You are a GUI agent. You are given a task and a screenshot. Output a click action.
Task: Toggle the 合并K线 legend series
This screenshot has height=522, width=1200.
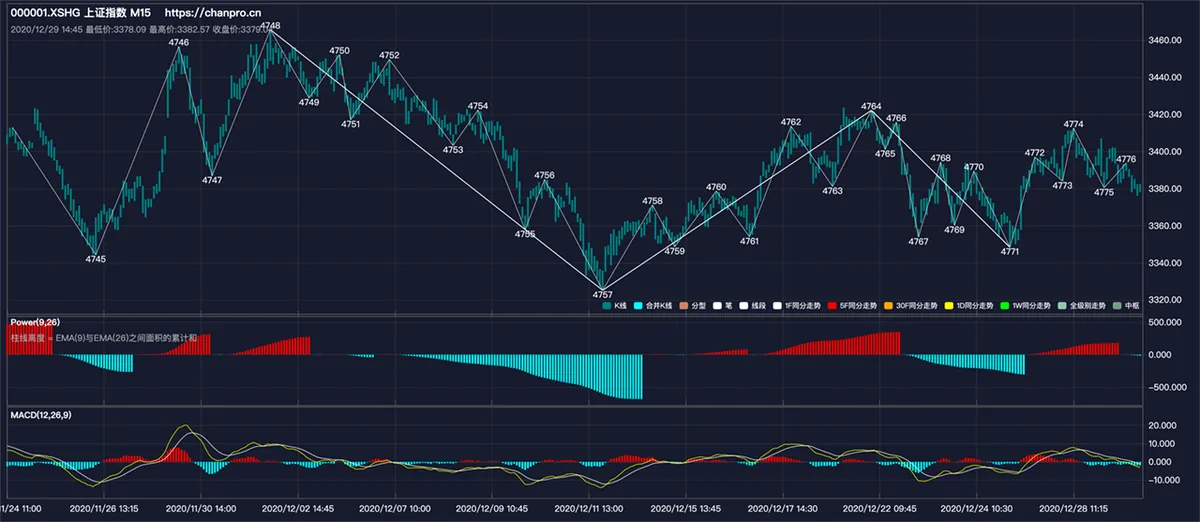655,305
